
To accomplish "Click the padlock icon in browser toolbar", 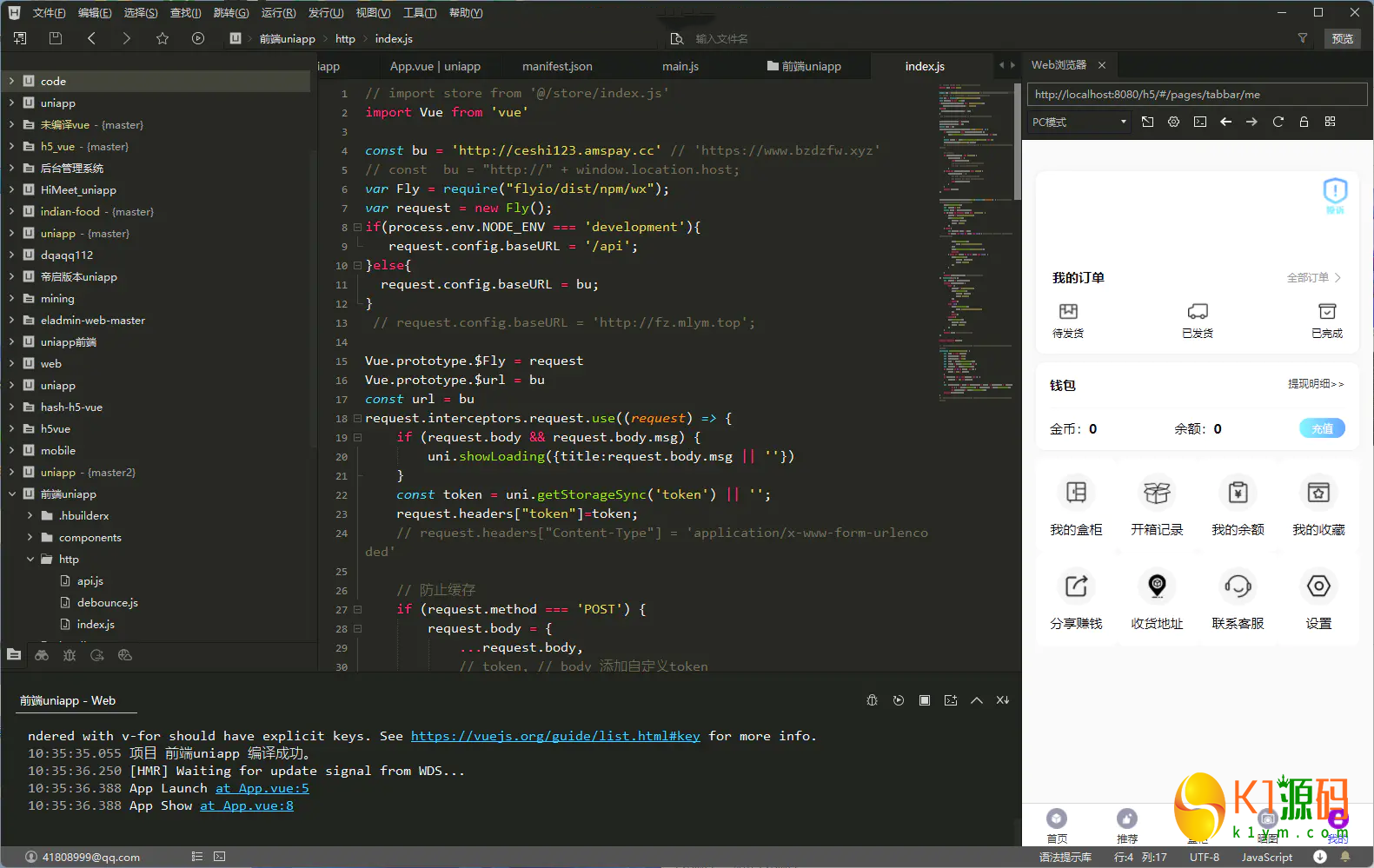I will (x=1304, y=122).
